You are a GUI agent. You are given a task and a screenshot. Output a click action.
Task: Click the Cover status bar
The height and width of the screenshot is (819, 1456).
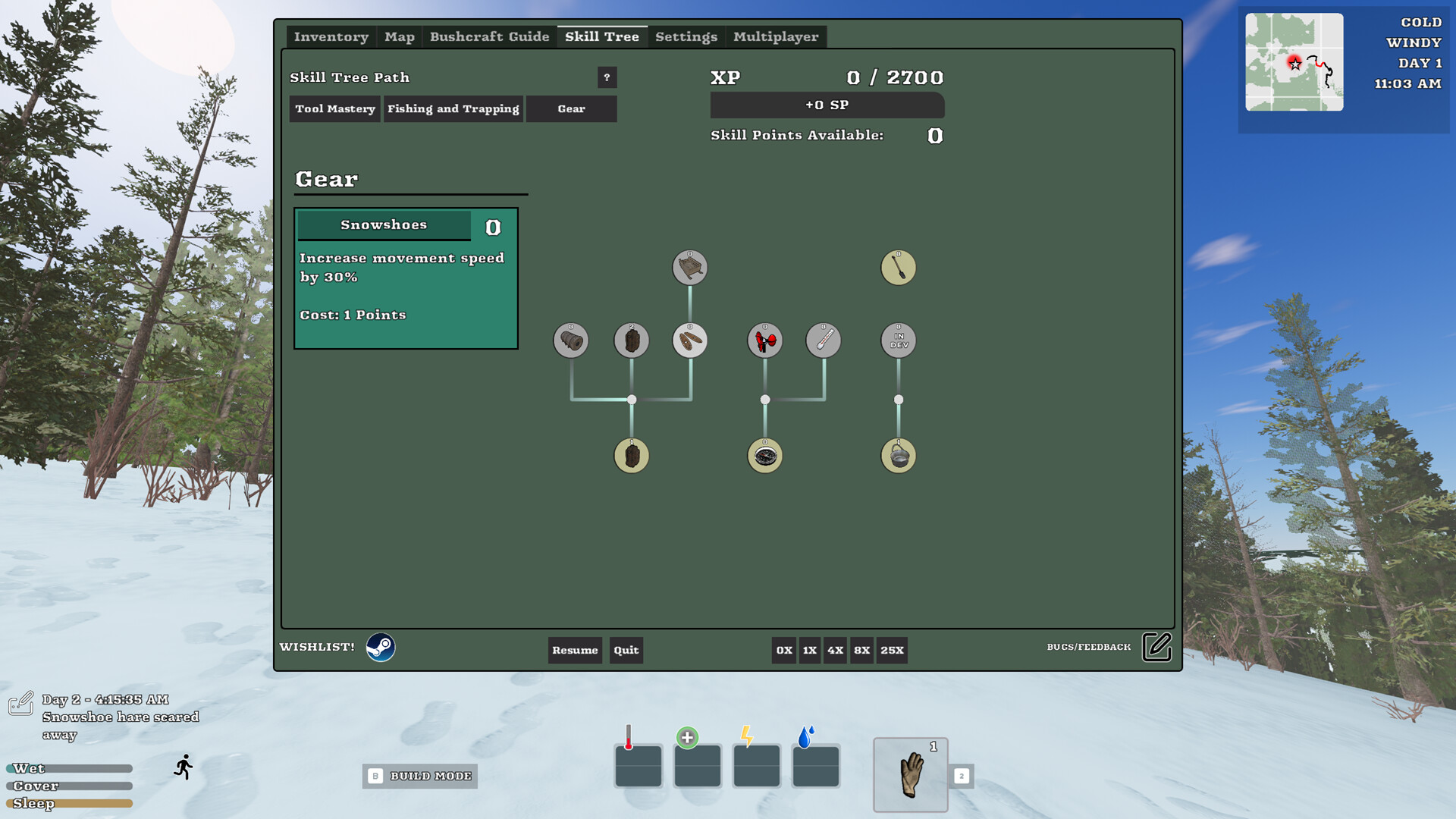coord(70,786)
